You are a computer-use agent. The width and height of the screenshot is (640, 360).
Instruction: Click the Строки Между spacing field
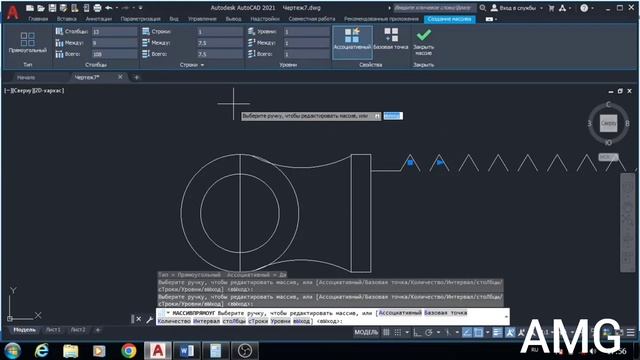(x=220, y=42)
